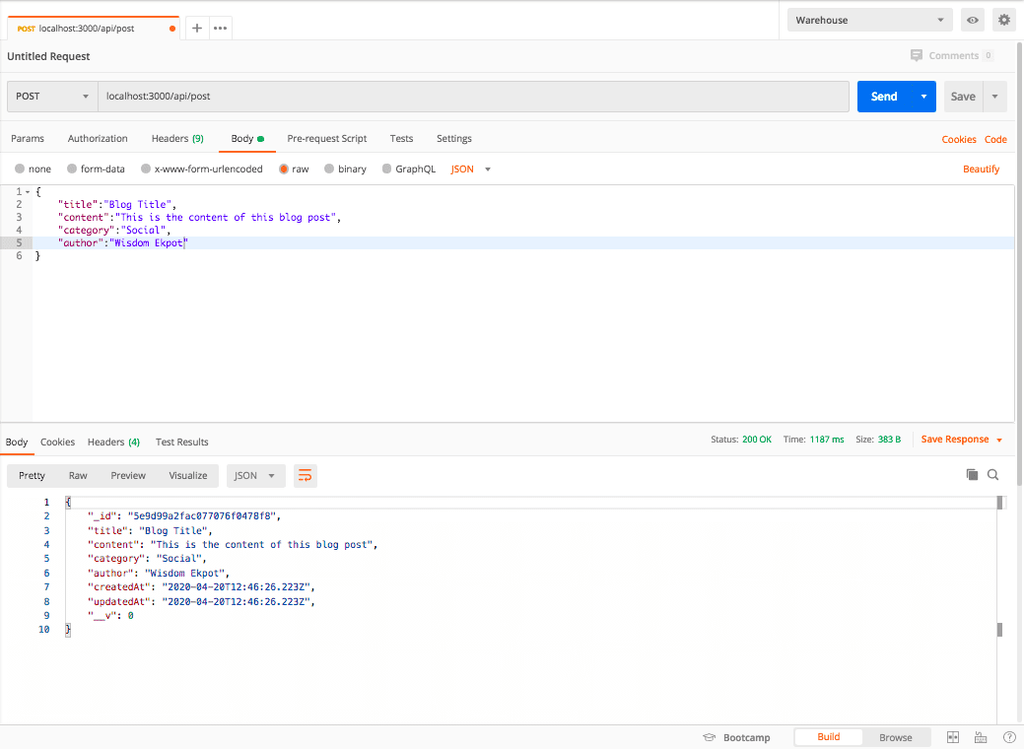Open the POST method dropdown
The width and height of the screenshot is (1024, 749).
pos(52,96)
